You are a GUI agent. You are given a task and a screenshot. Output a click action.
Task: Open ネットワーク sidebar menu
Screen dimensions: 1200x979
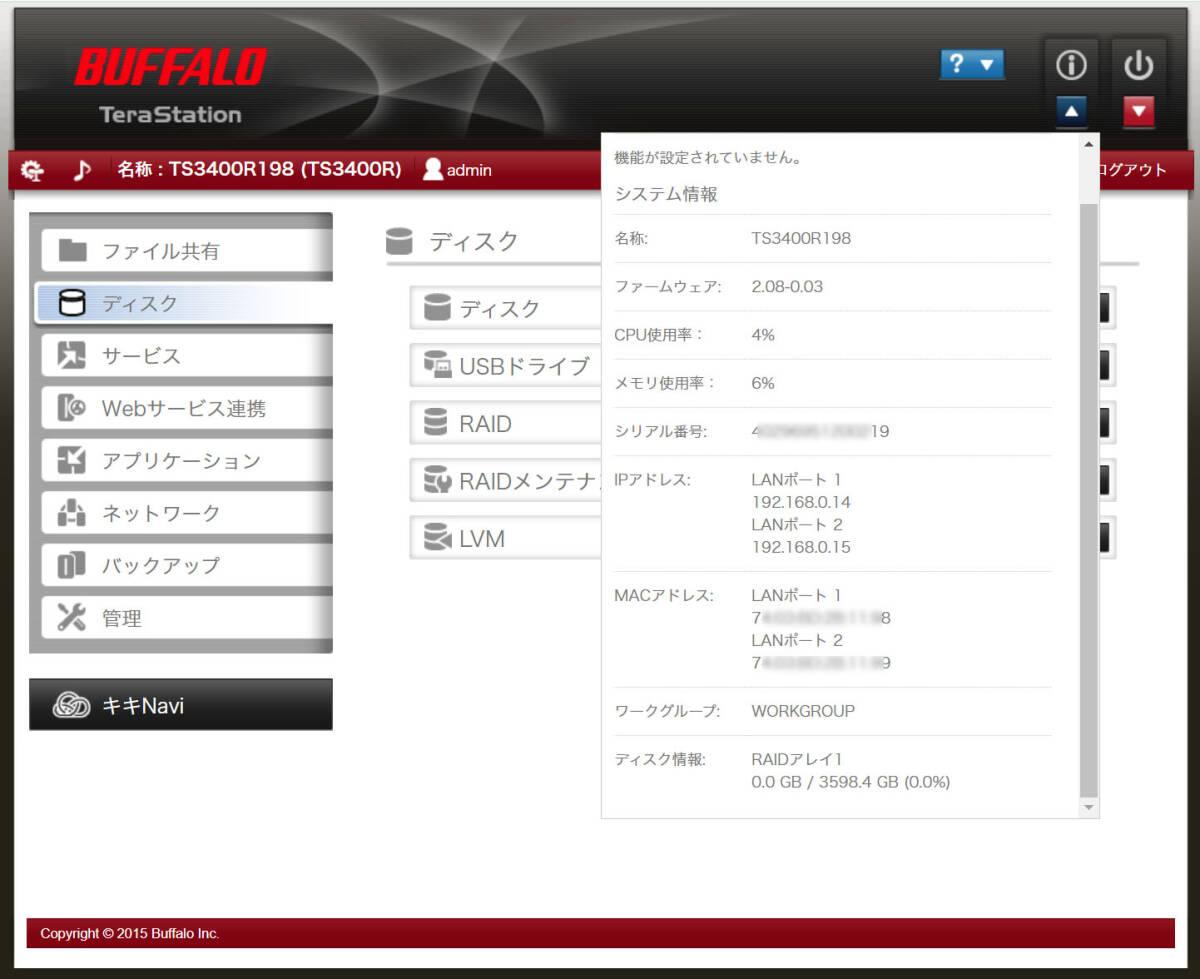187,513
